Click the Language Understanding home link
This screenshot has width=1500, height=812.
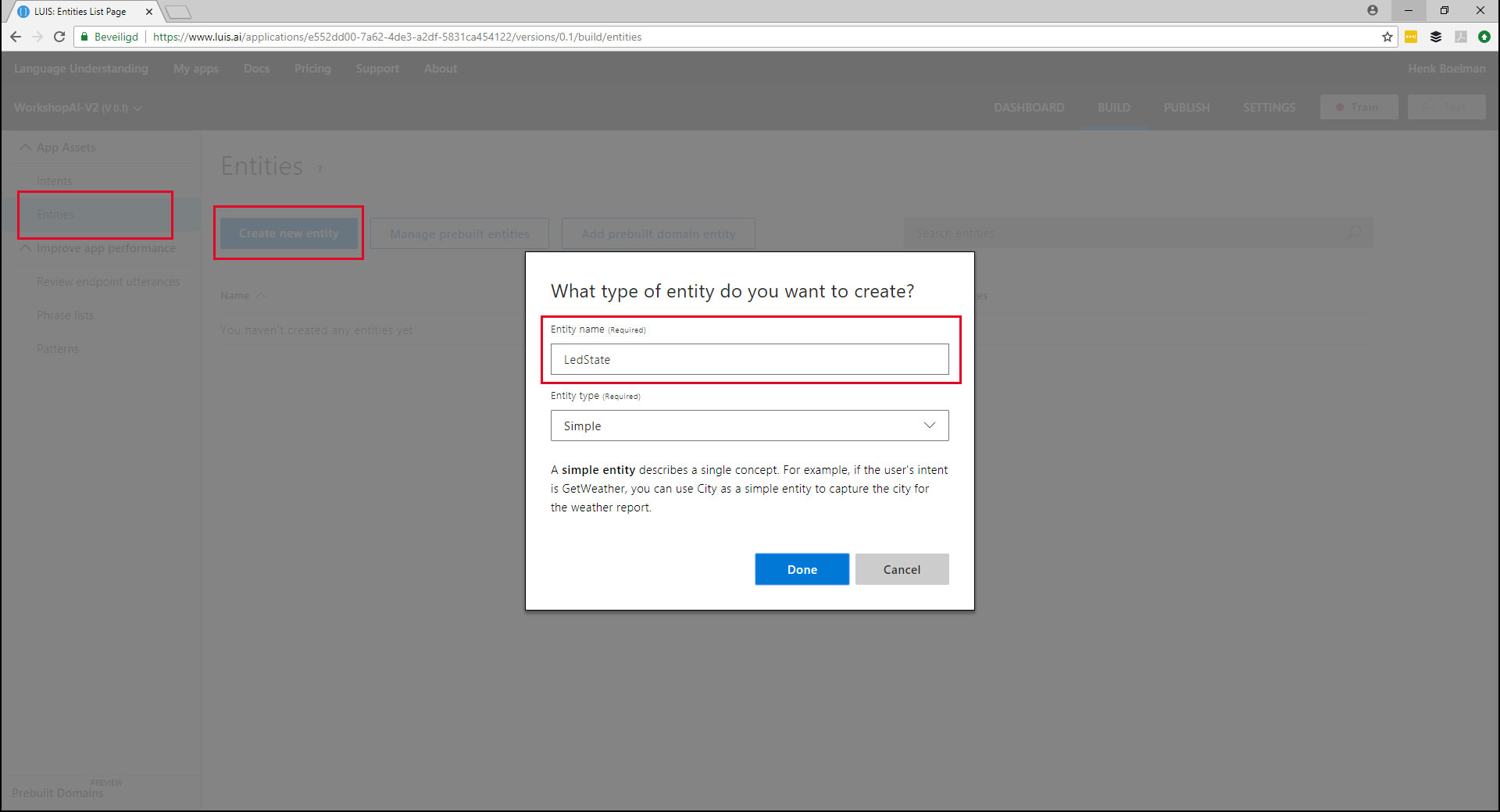pyautogui.click(x=81, y=69)
